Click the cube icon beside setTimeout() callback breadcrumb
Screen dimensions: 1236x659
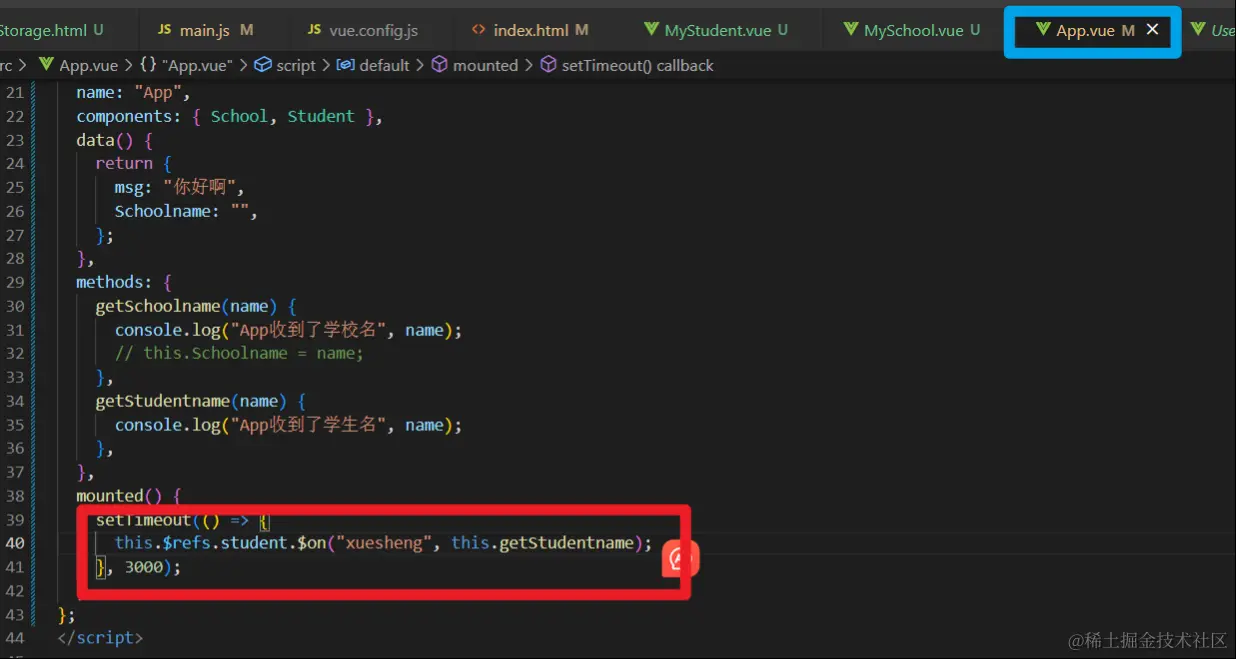click(548, 65)
